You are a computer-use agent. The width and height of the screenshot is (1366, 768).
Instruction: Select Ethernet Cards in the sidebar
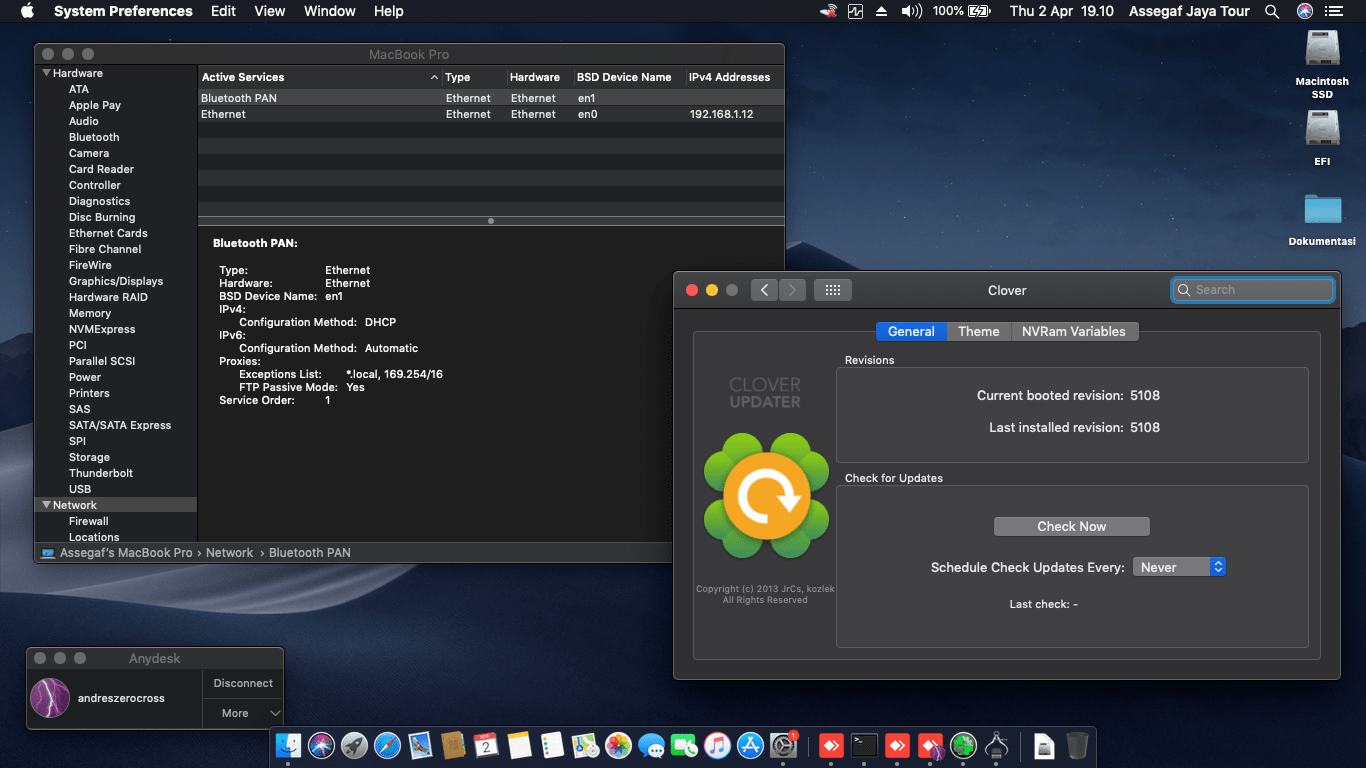pos(108,233)
